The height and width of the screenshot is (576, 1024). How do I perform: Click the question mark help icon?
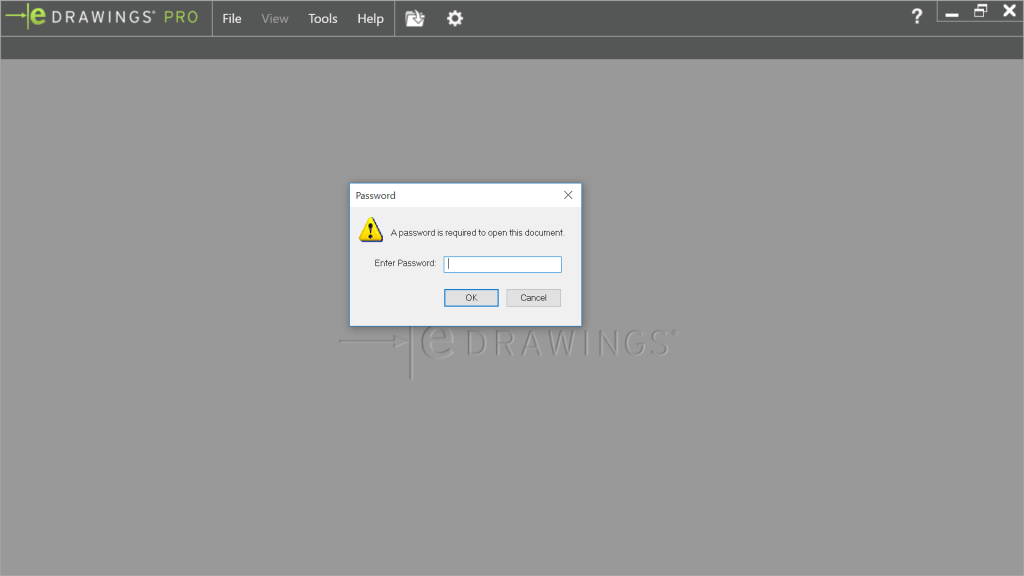[x=916, y=16]
